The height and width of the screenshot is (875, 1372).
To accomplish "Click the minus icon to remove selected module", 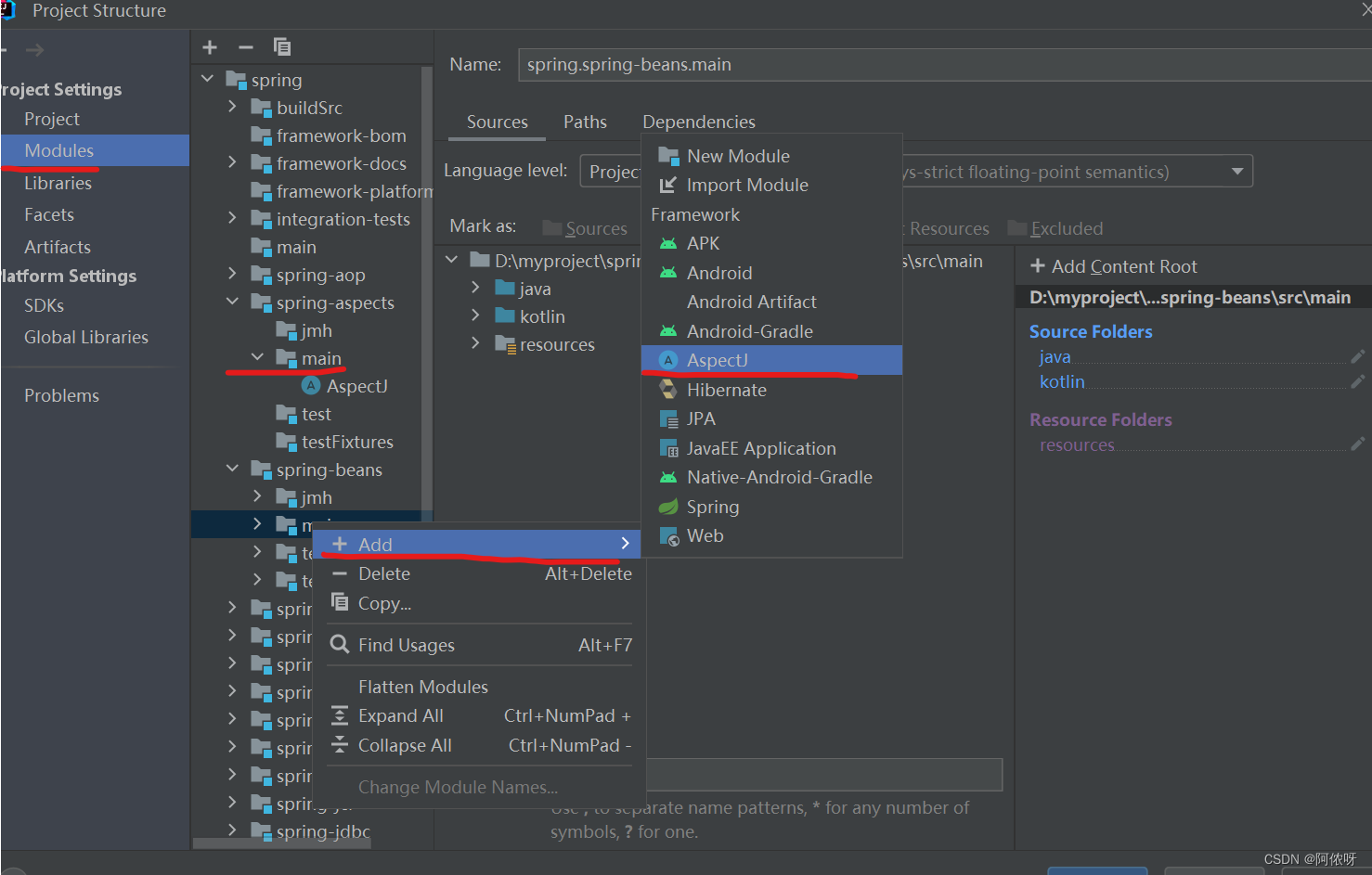I will point(244,46).
